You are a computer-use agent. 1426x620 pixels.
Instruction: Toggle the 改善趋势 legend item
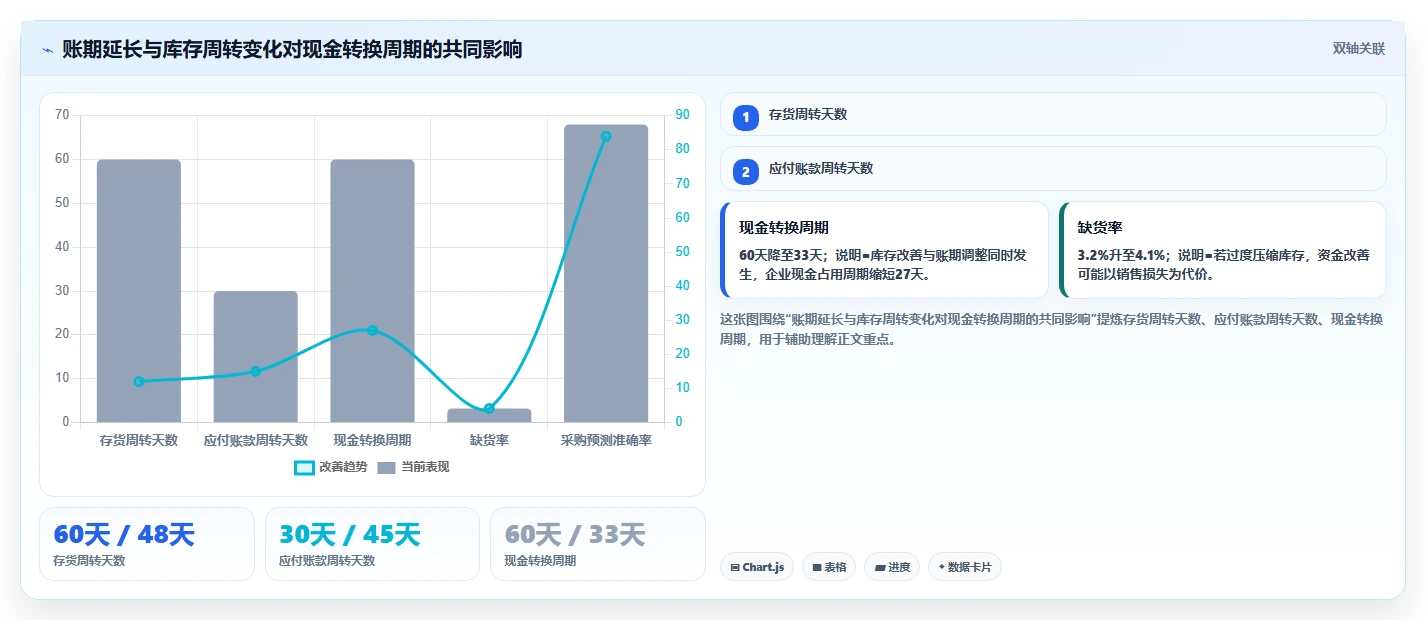click(331, 467)
